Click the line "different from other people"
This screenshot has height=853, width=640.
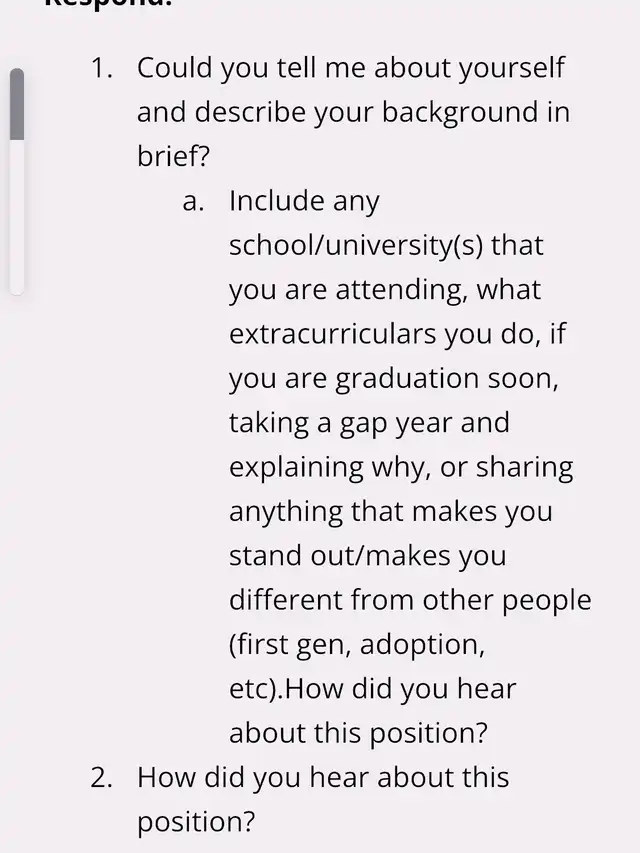410,601
